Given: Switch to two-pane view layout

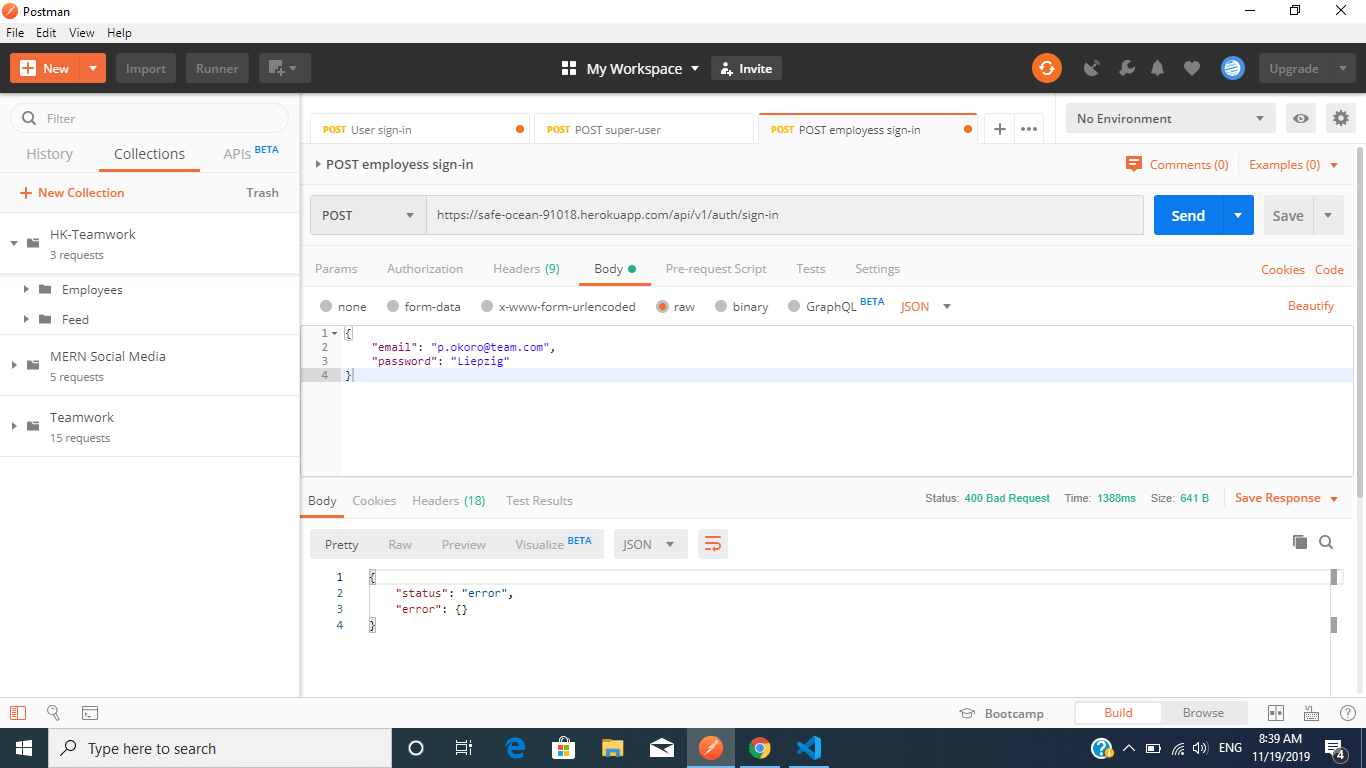Looking at the screenshot, I should click(x=1275, y=713).
